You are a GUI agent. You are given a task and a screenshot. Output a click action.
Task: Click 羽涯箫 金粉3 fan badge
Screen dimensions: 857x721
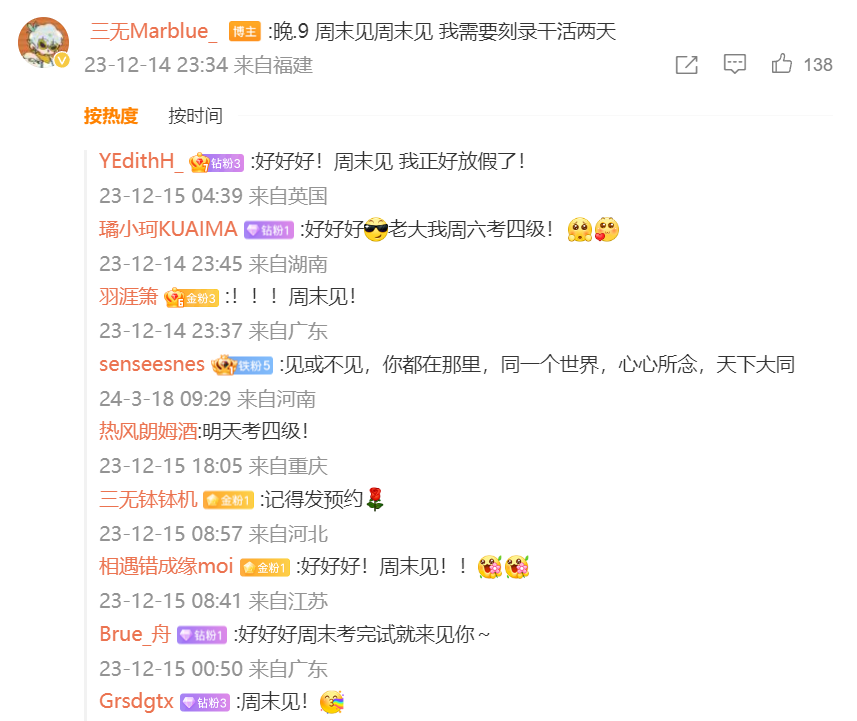click(191, 298)
